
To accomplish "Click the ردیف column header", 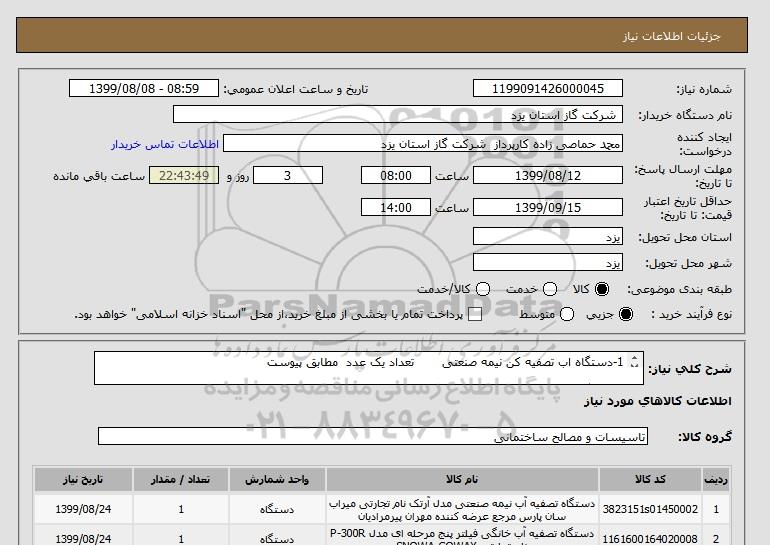I will pyautogui.click(x=715, y=479).
